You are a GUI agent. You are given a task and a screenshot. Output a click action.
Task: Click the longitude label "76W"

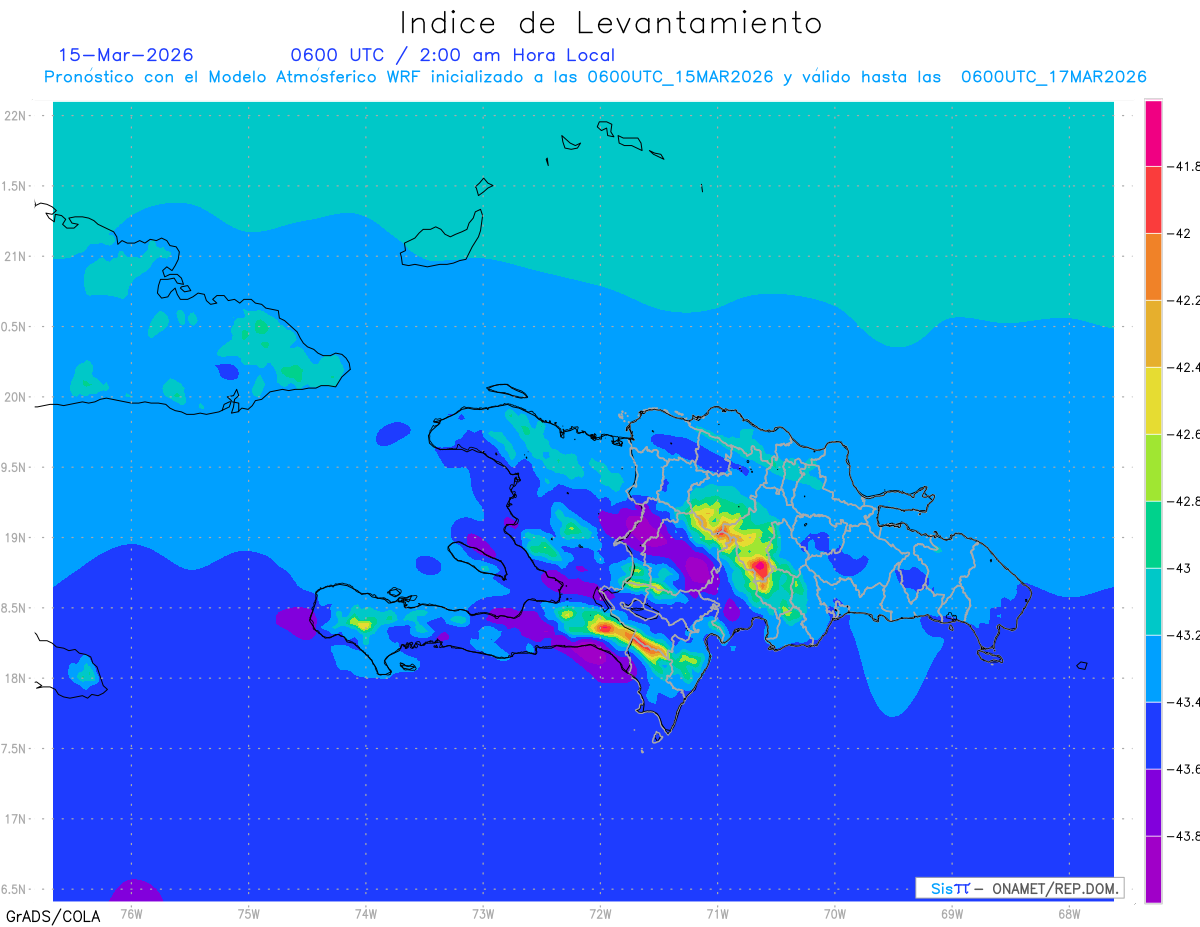click(x=131, y=913)
